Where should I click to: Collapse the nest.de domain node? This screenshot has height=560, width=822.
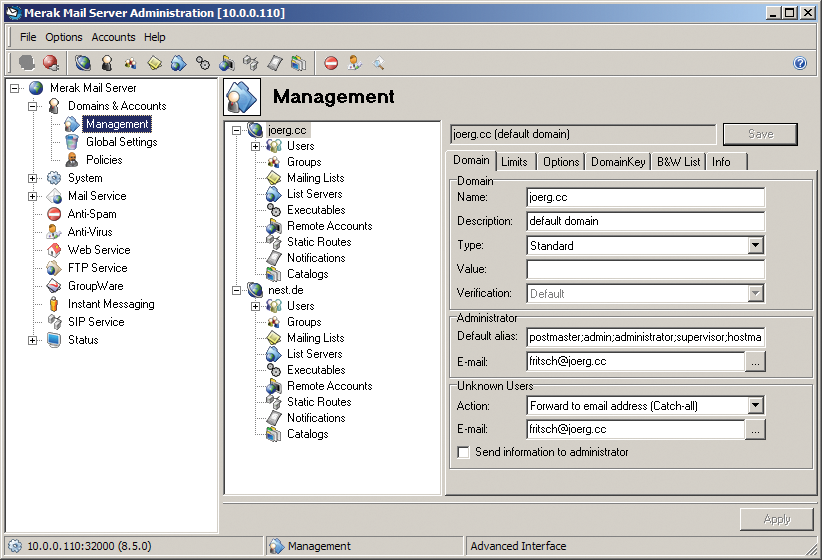[x=237, y=290]
